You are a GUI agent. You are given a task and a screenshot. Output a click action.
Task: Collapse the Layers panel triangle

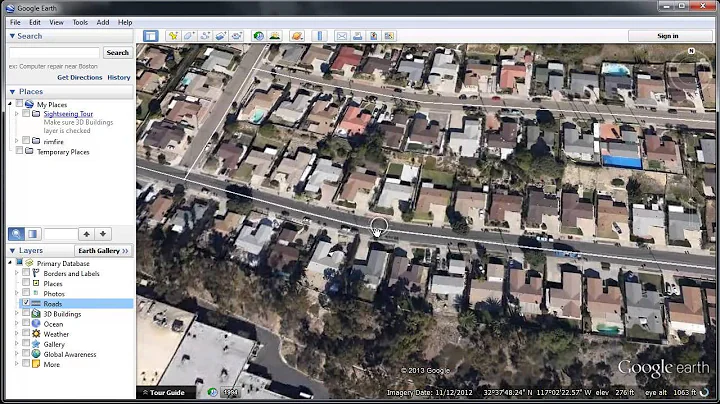(x=12, y=251)
